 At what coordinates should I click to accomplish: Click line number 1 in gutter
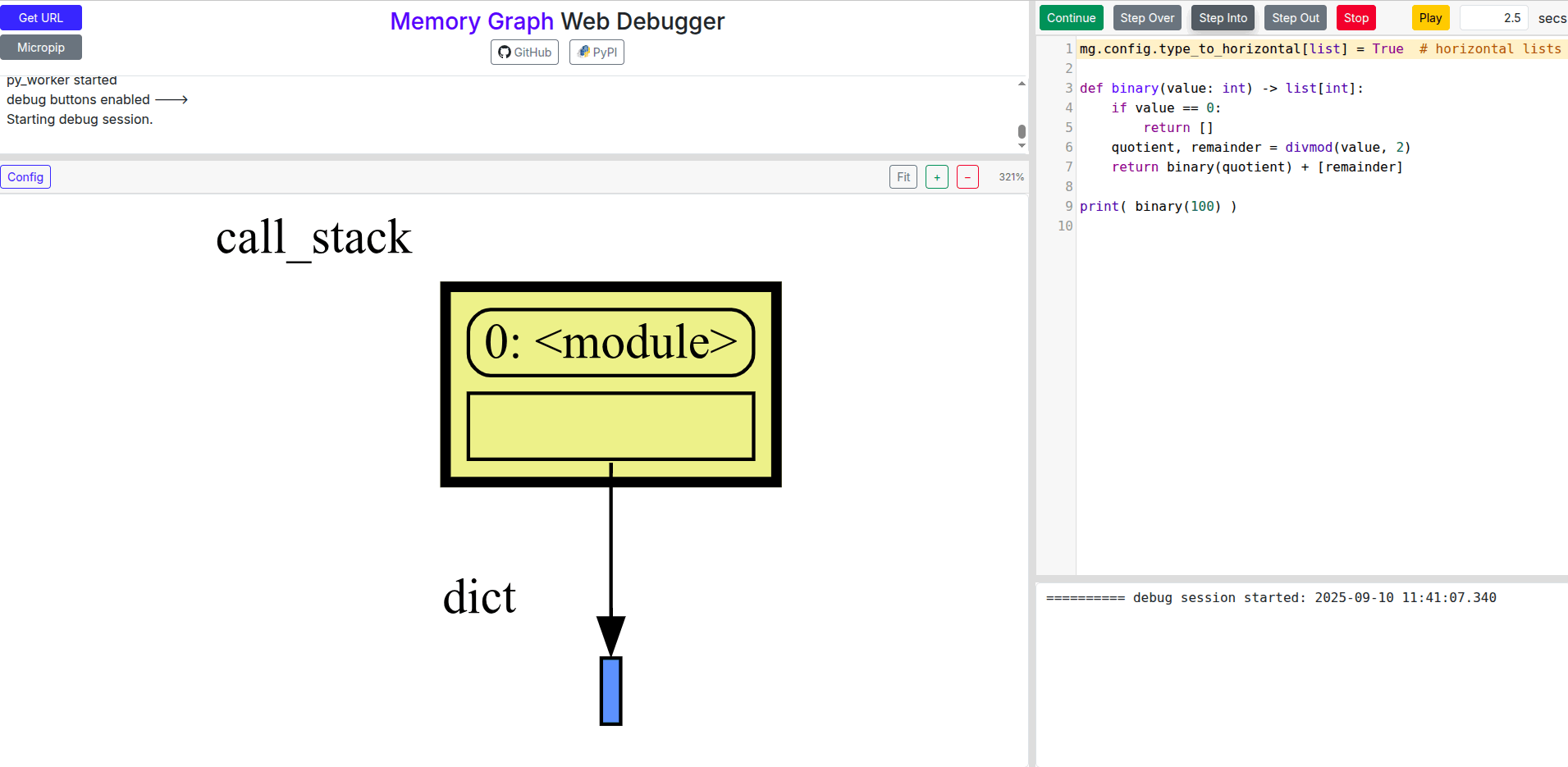click(1068, 49)
